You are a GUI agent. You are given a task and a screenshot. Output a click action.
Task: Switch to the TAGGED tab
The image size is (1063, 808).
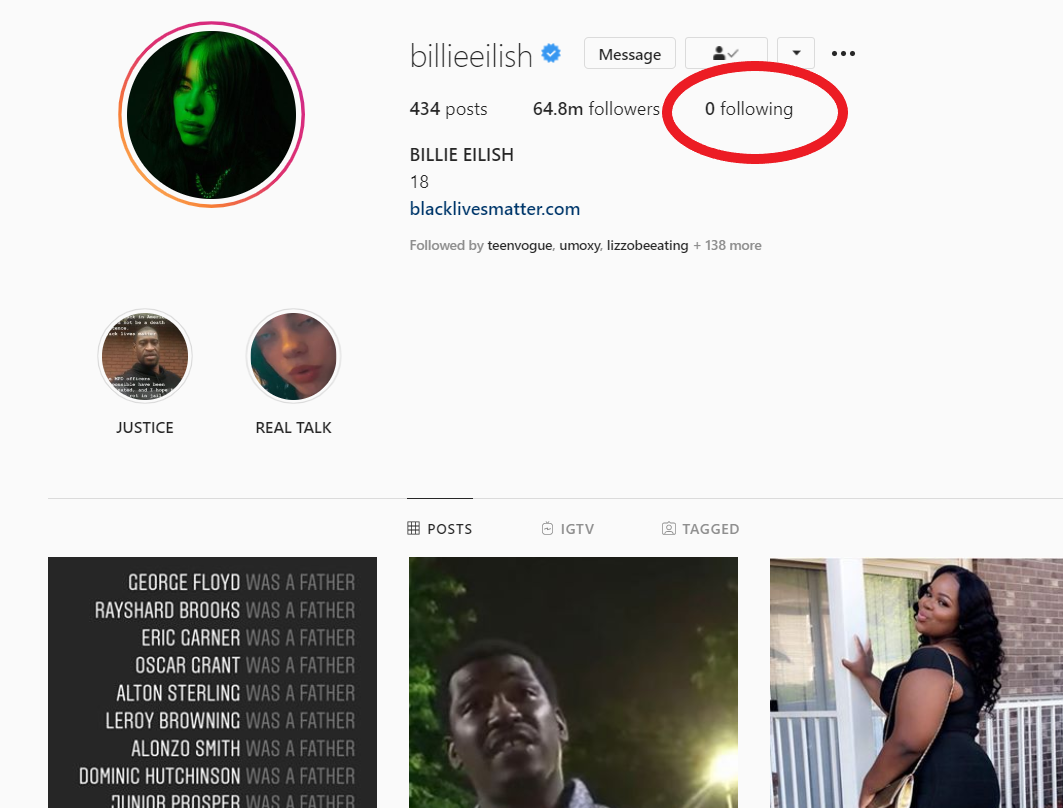[x=700, y=529]
